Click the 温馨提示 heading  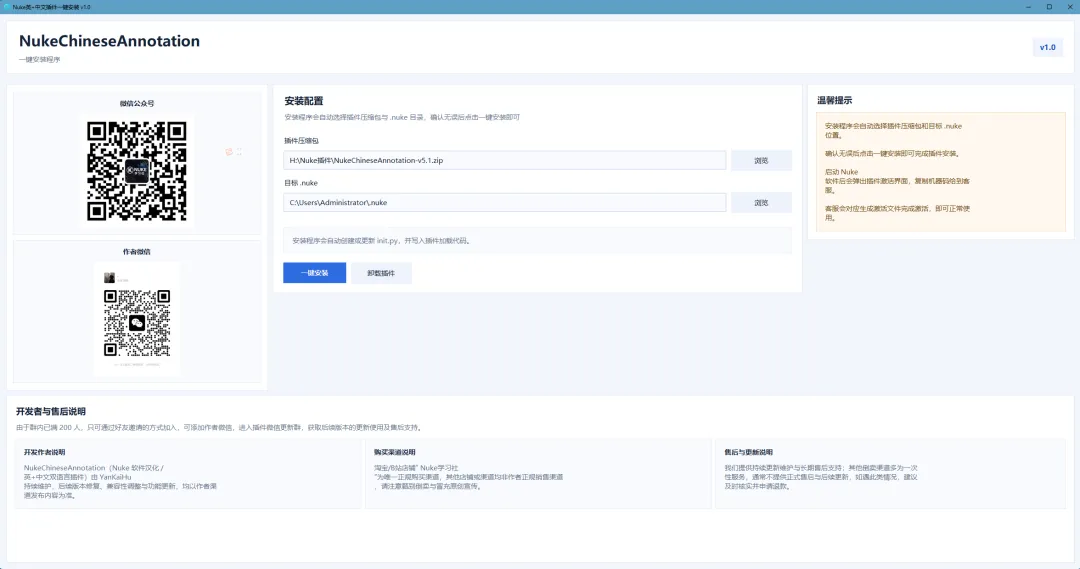(834, 101)
